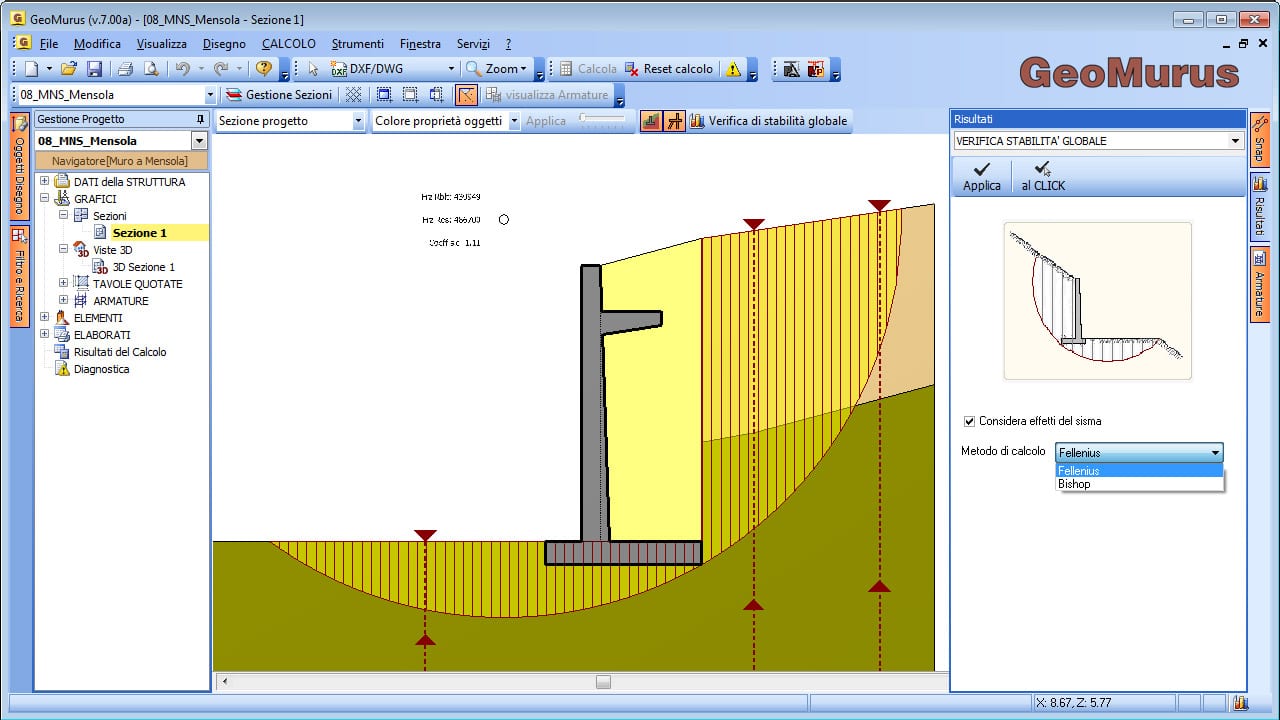
Task: Click the horizontal scrollbar thumb
Action: [x=603, y=682]
